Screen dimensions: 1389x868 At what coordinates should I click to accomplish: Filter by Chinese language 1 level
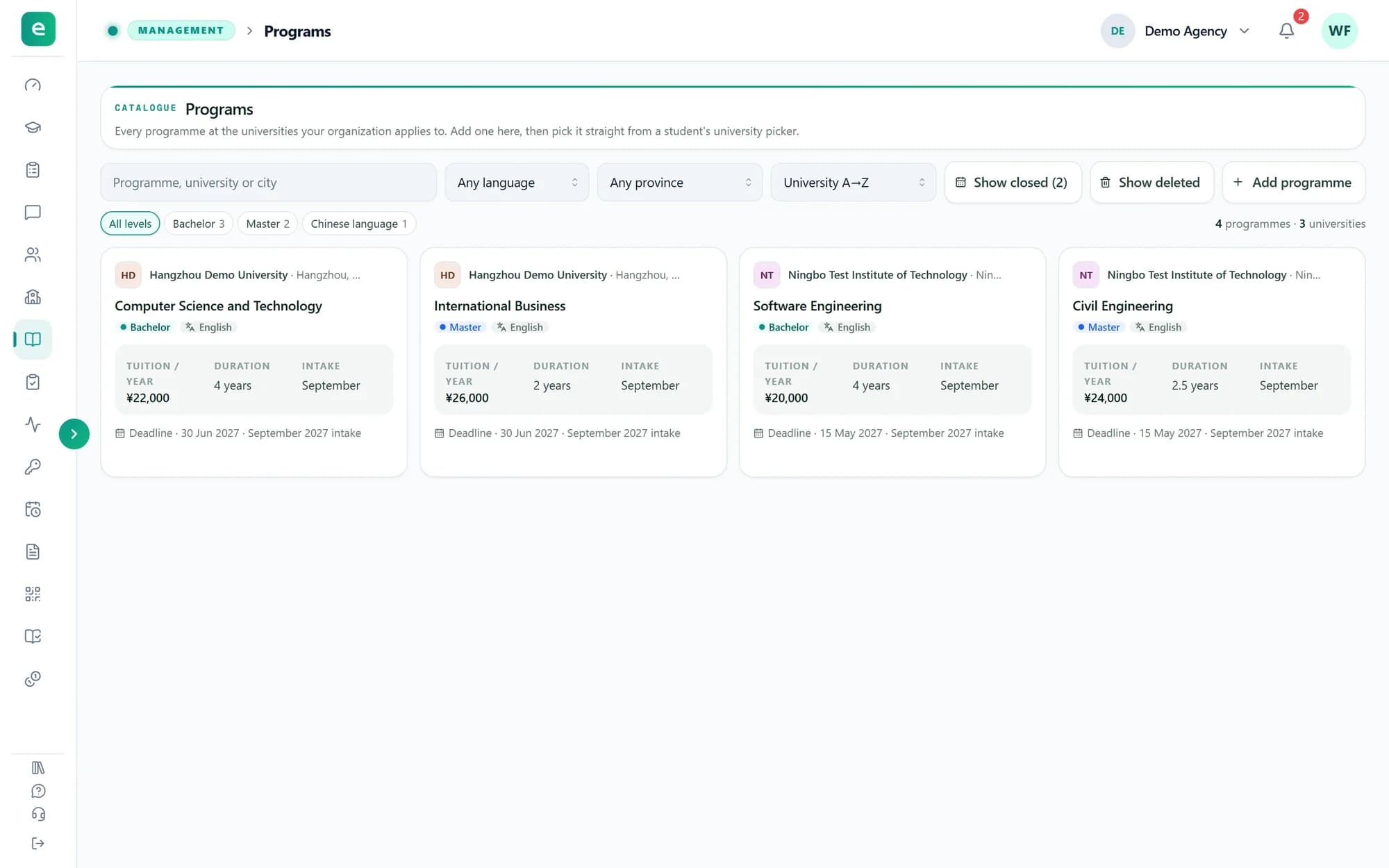[x=359, y=224]
